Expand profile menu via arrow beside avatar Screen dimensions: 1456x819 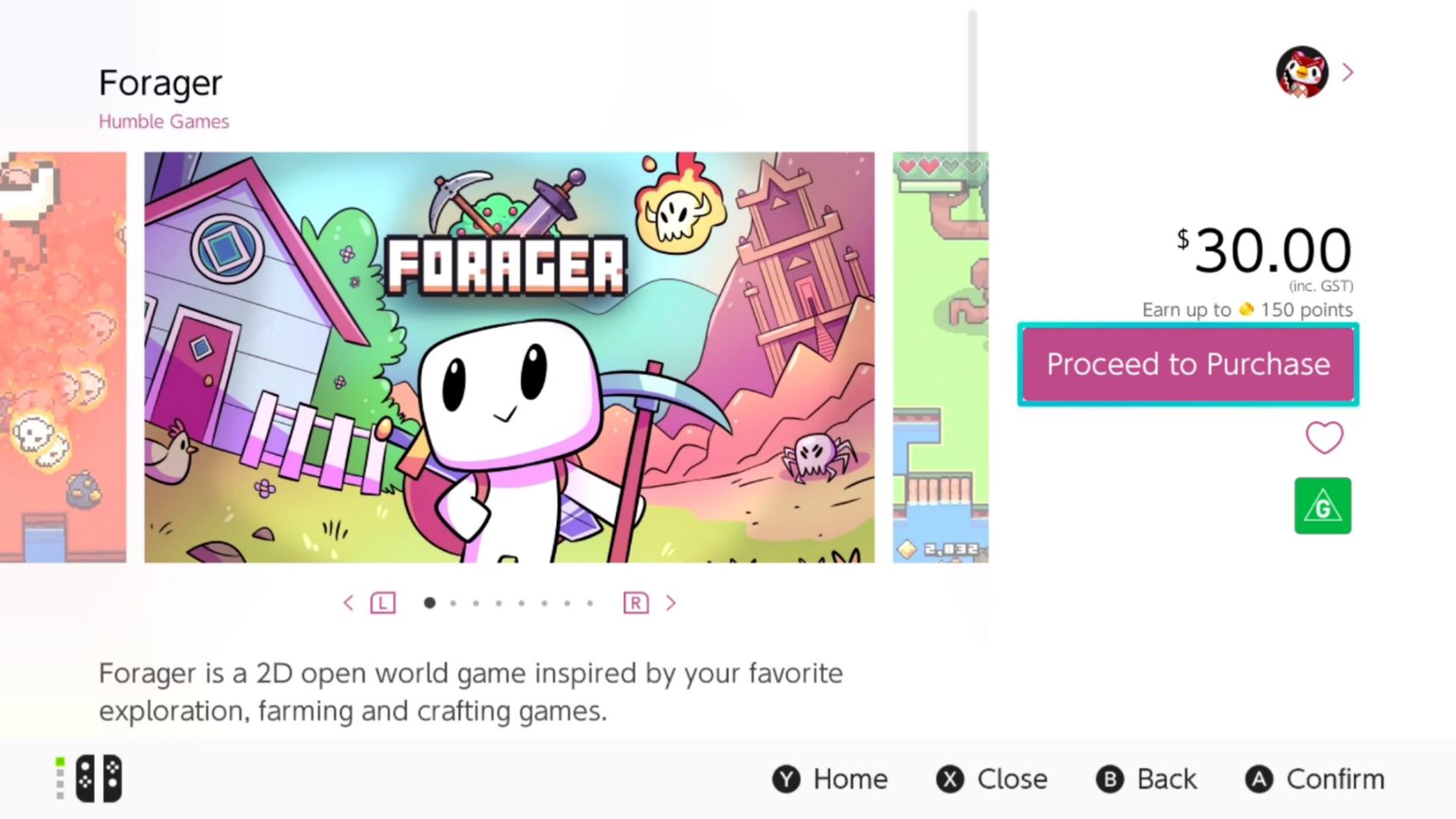(x=1348, y=73)
